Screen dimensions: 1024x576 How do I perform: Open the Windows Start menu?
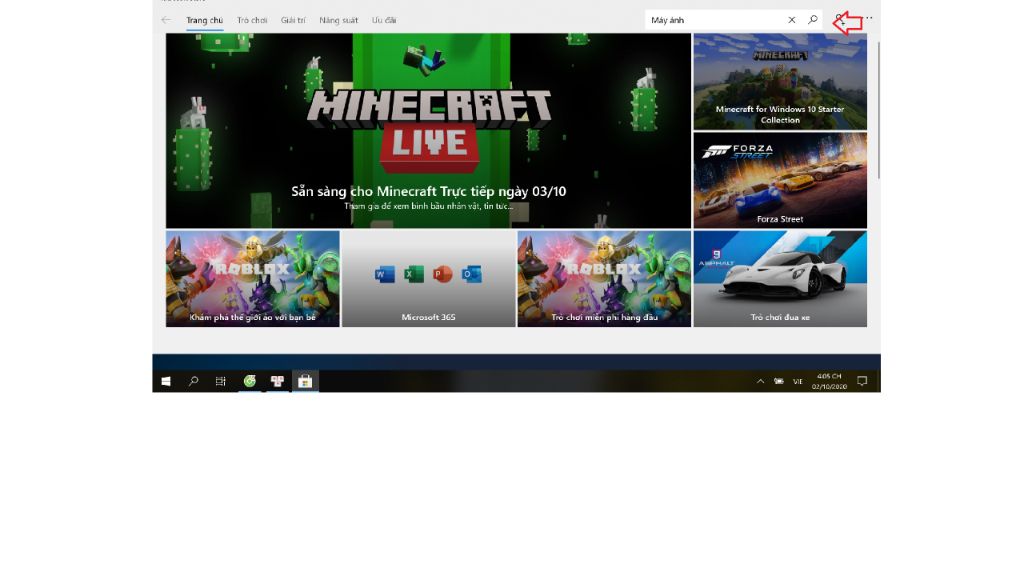click(166, 381)
